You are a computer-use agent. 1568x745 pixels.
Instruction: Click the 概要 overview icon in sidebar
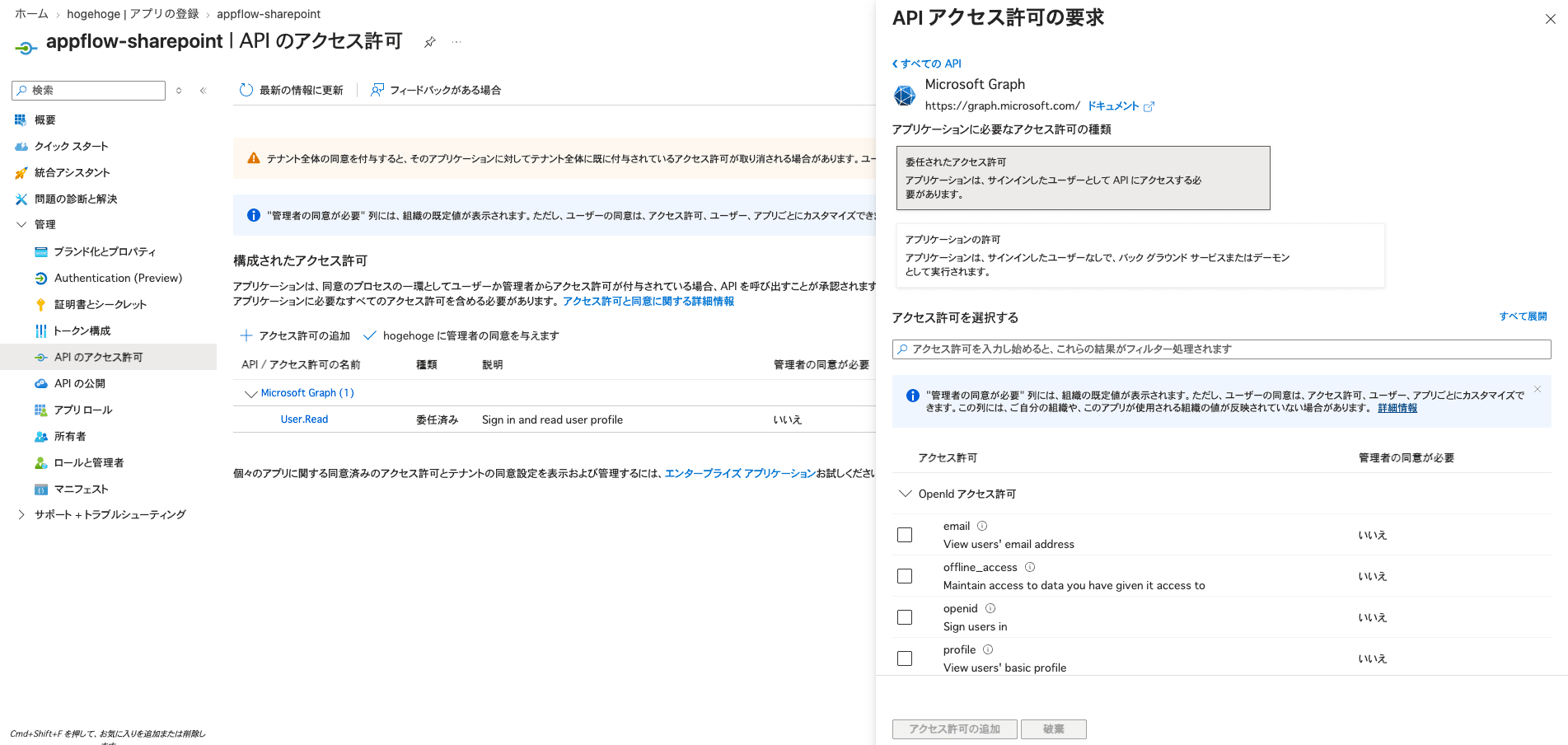point(21,120)
